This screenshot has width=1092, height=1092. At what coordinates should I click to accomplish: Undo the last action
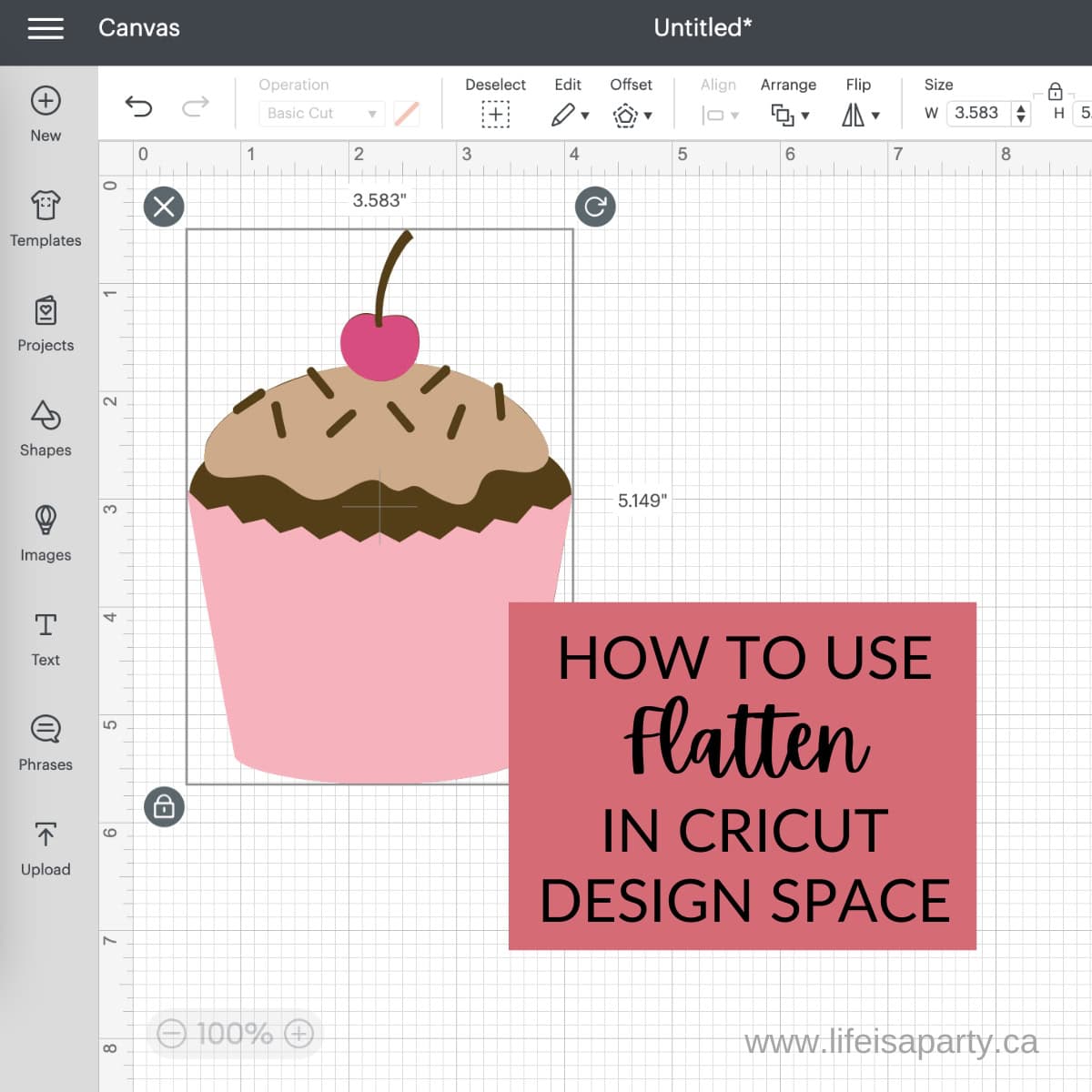[x=138, y=107]
